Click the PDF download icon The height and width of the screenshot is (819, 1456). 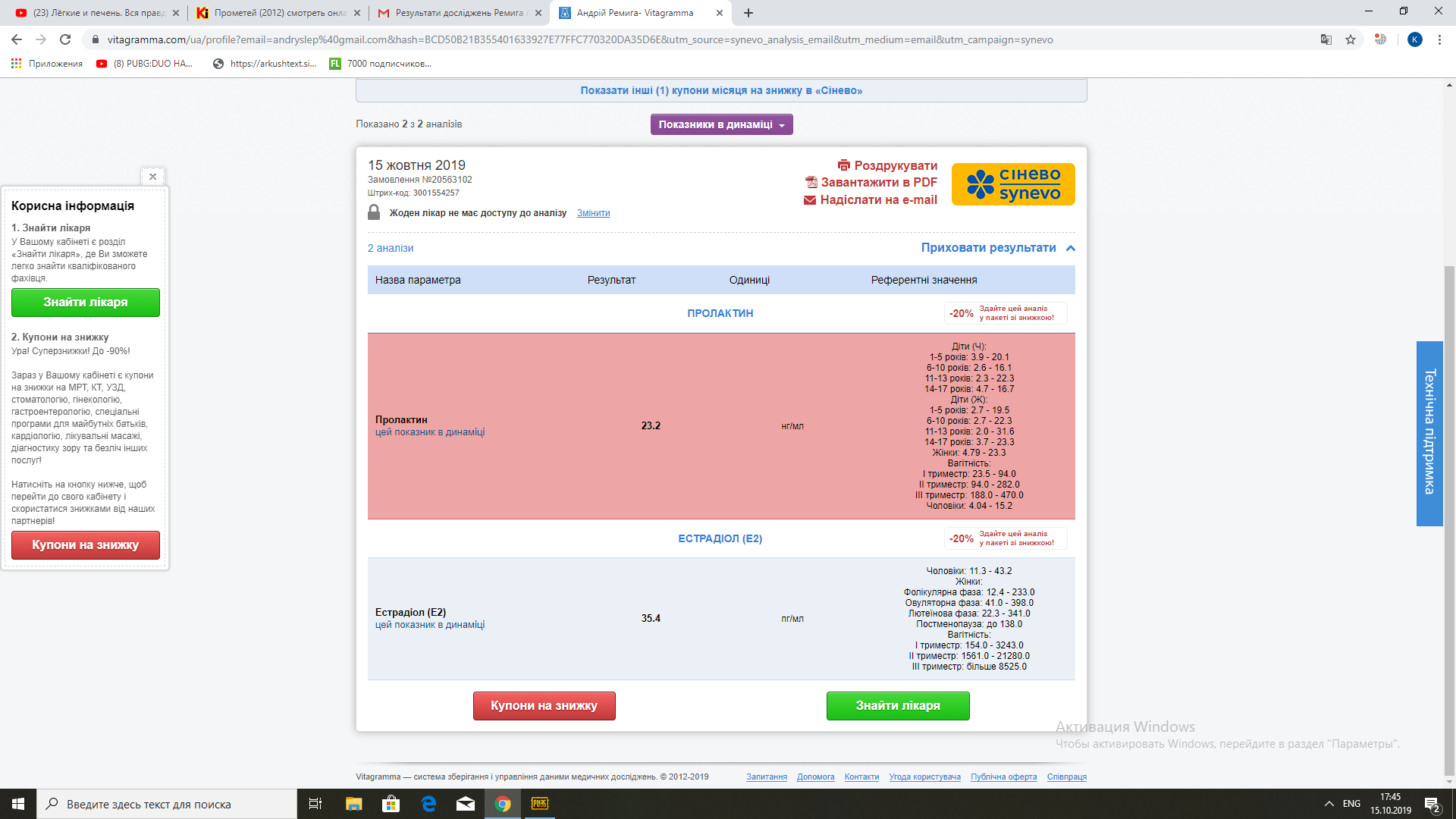click(811, 182)
